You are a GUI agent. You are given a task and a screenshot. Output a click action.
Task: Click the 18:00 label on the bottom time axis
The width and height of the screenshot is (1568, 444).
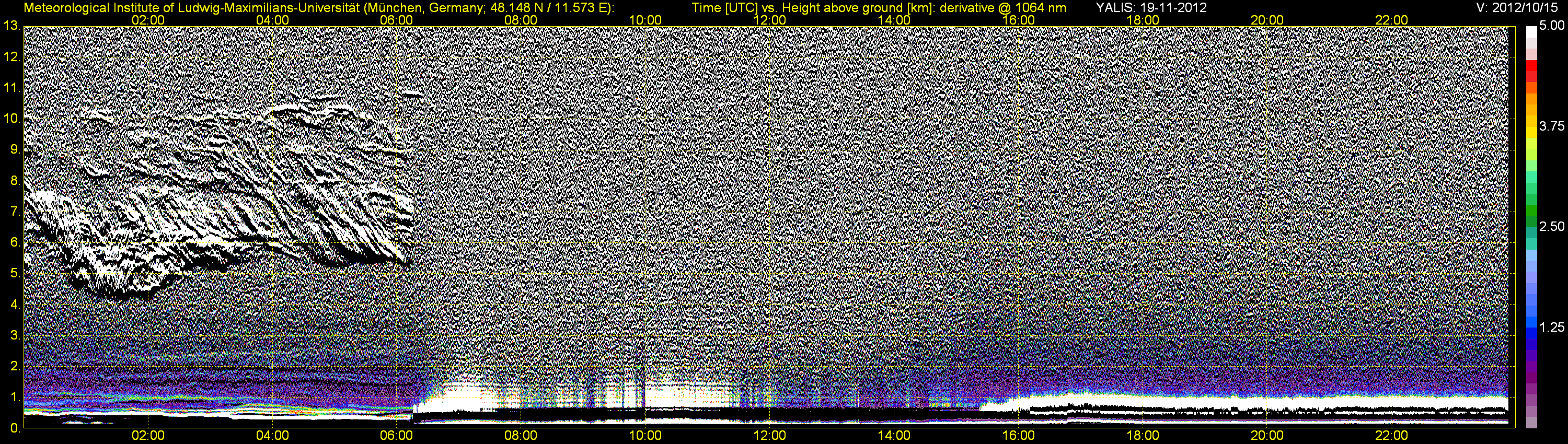point(1143,436)
